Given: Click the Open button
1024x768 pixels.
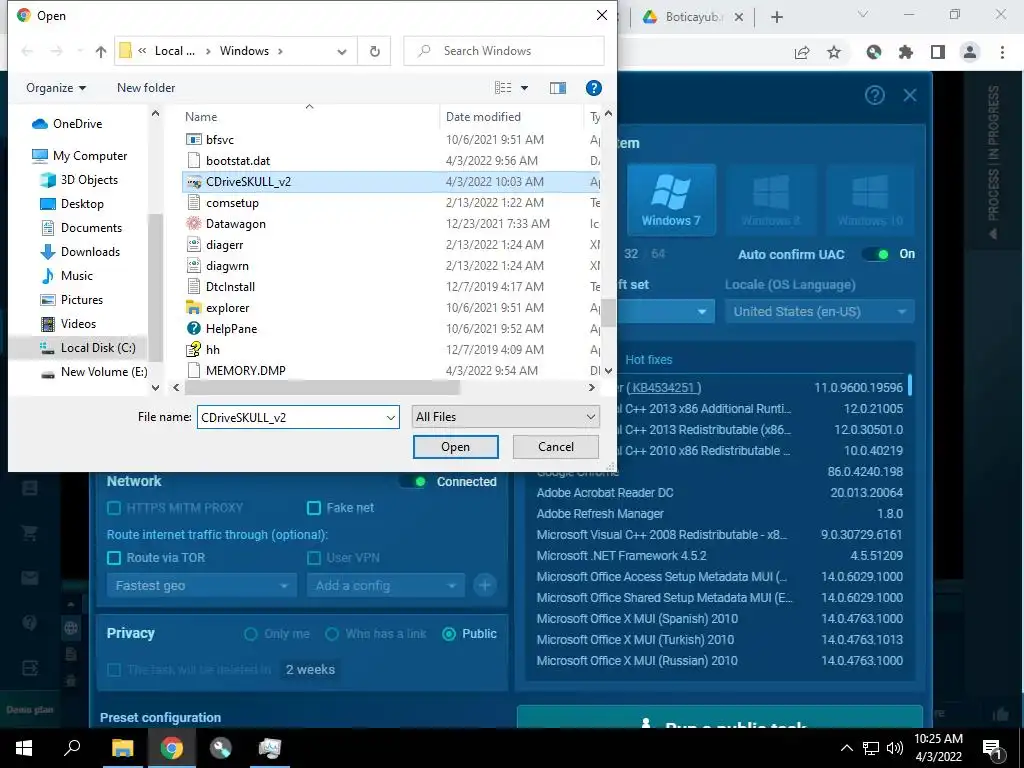Looking at the screenshot, I should (455, 447).
